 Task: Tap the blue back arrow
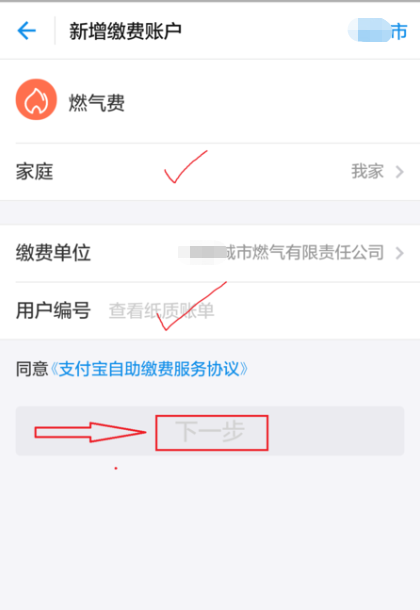(x=27, y=31)
